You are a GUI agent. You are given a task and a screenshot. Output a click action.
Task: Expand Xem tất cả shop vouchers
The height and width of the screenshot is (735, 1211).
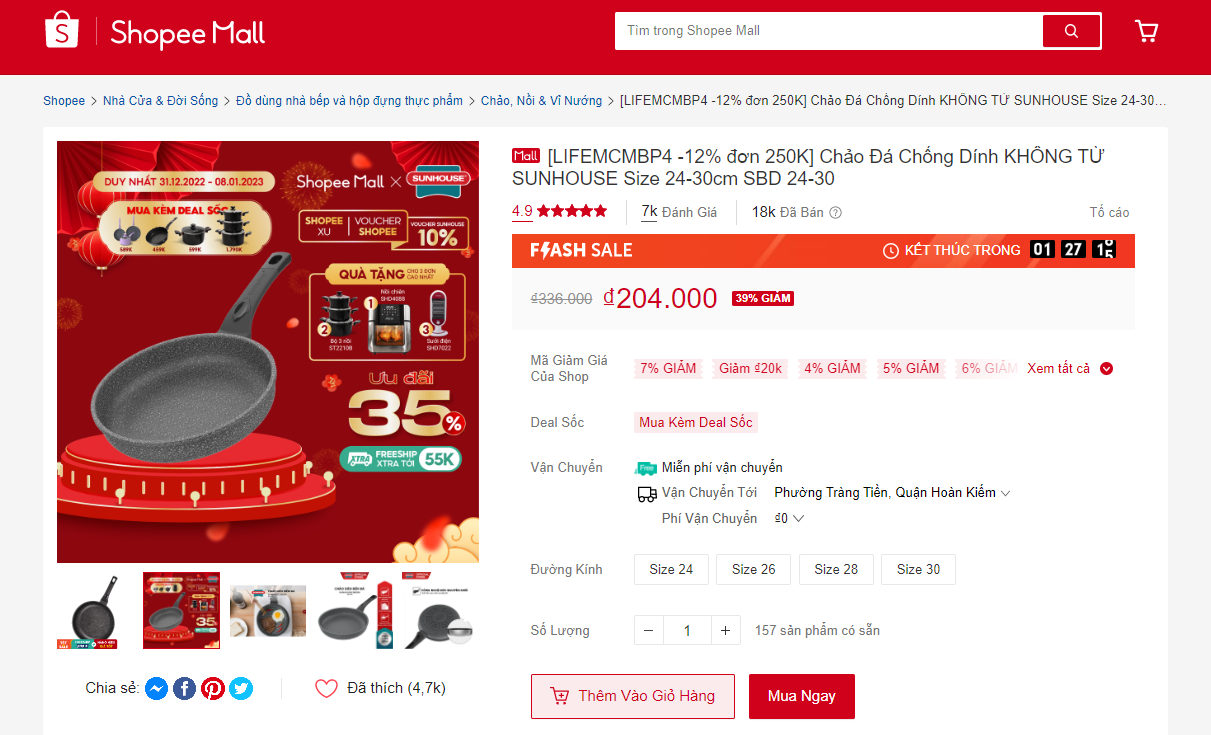[1070, 368]
